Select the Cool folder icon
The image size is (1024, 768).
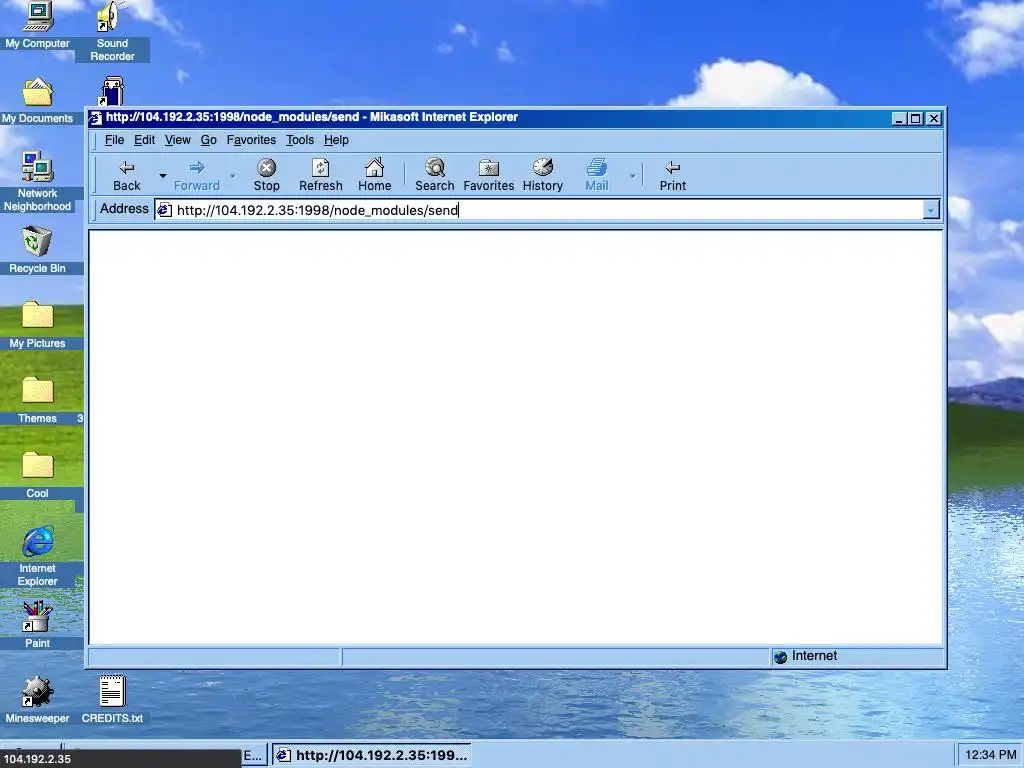point(37,475)
